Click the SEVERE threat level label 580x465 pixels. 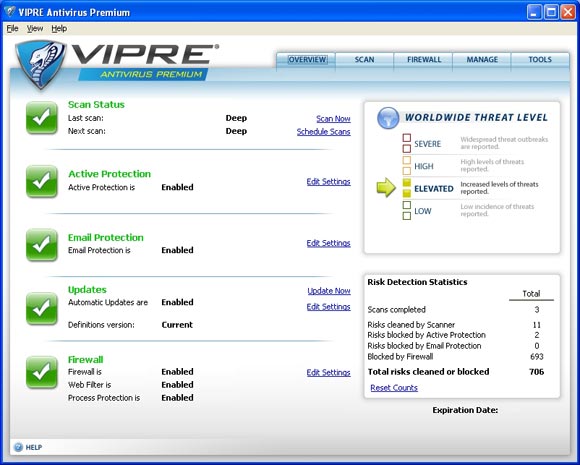point(427,144)
